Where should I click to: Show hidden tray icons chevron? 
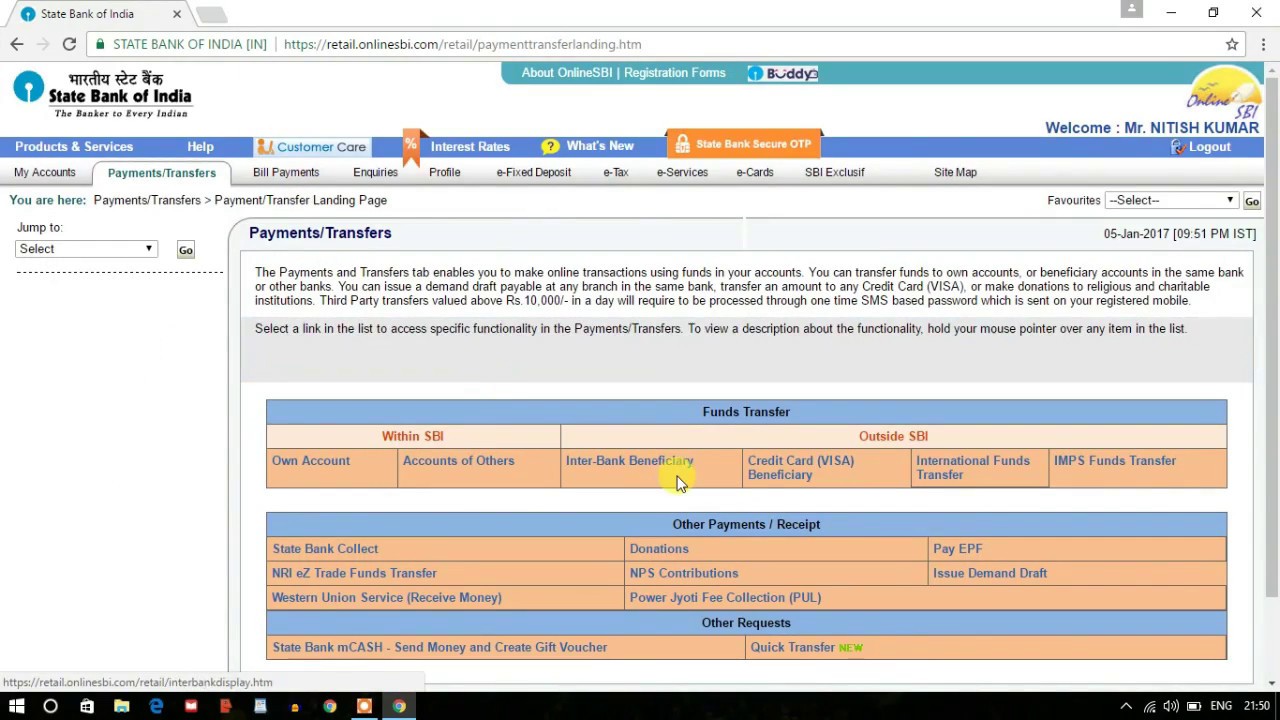pyautogui.click(x=1126, y=706)
